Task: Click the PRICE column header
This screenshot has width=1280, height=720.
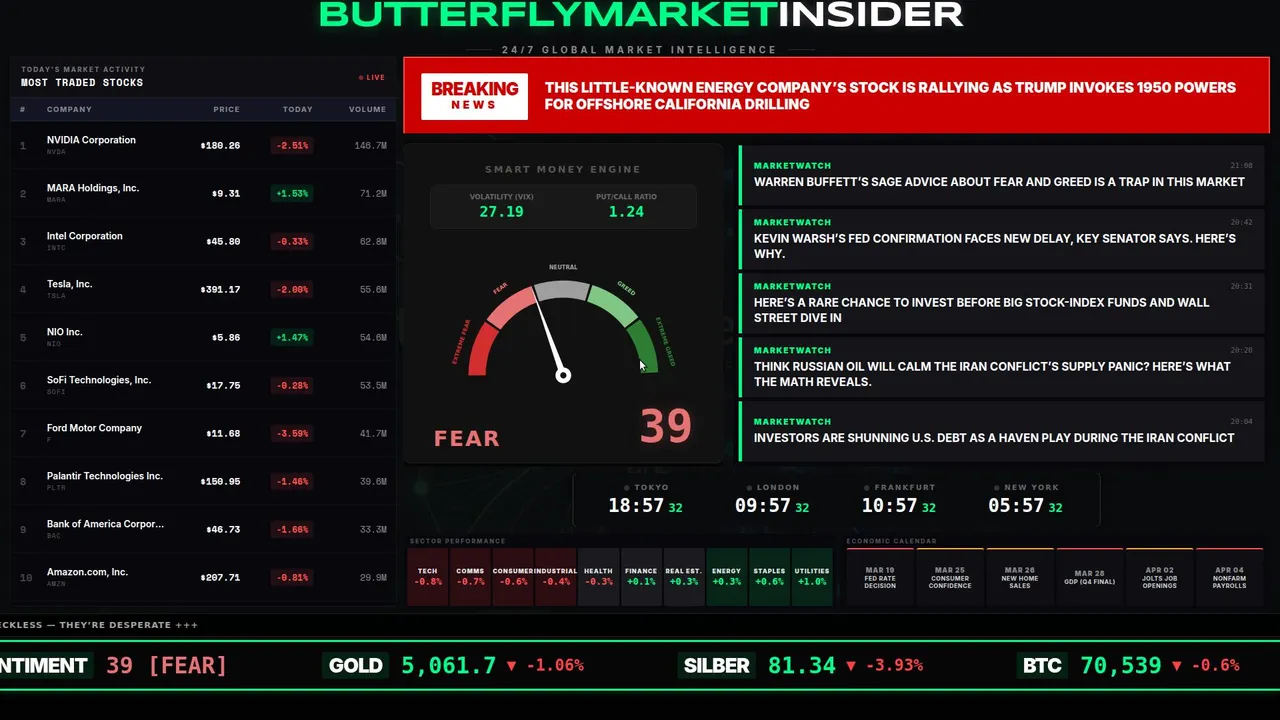Action: click(226, 109)
